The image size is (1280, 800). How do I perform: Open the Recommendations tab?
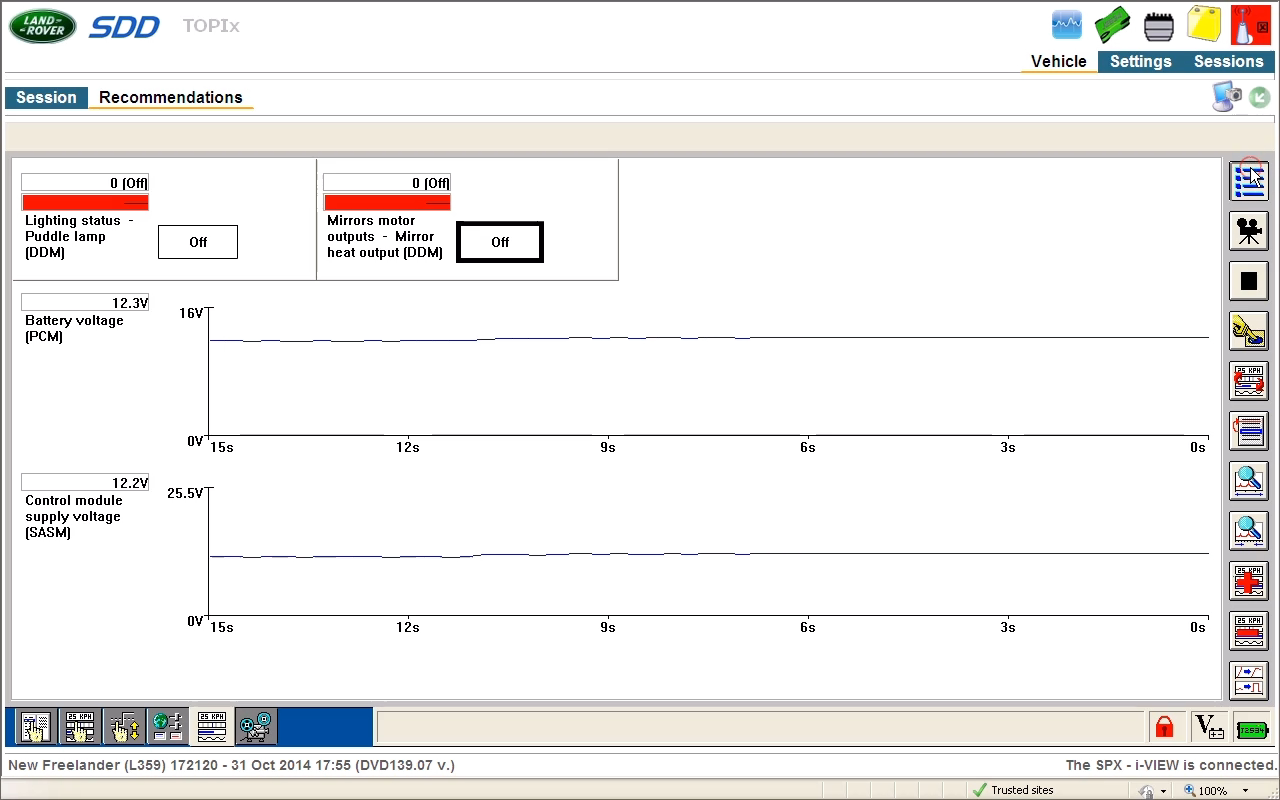point(171,97)
